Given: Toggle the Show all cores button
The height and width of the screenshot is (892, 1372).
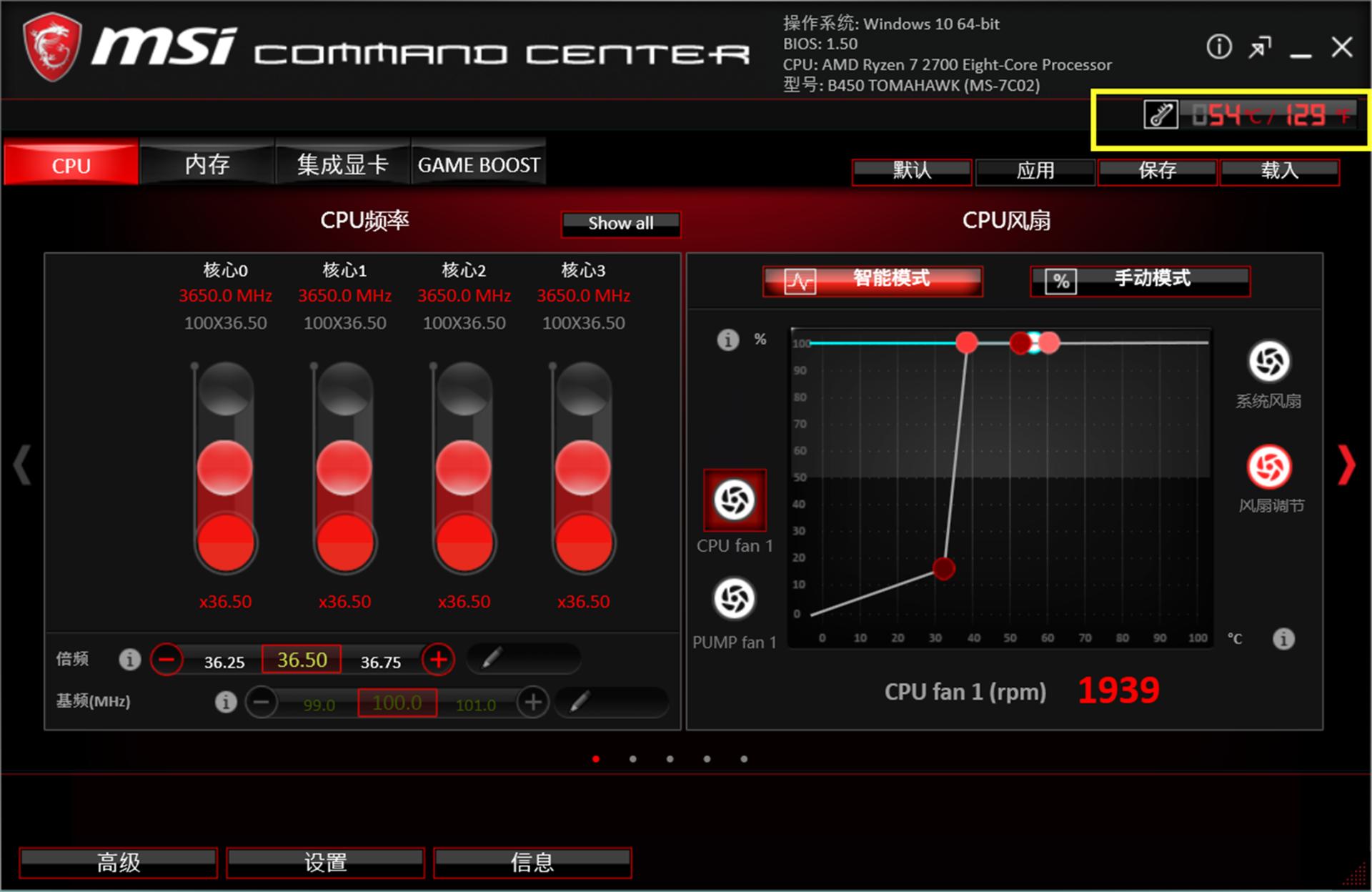Looking at the screenshot, I should pyautogui.click(x=620, y=224).
